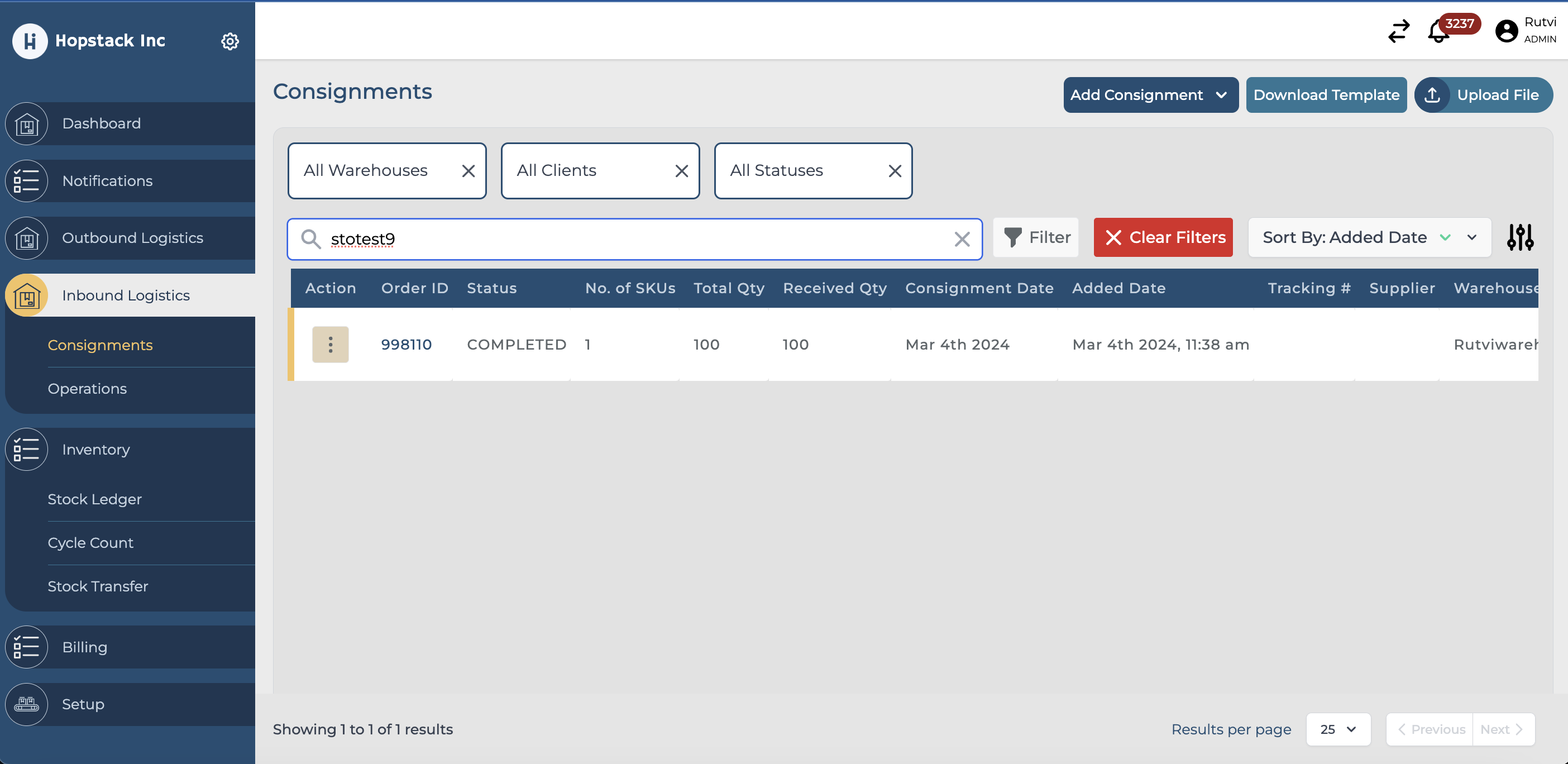Clear the stotest9 search text with the X
Viewport: 1568px width, 764px height.
962,239
